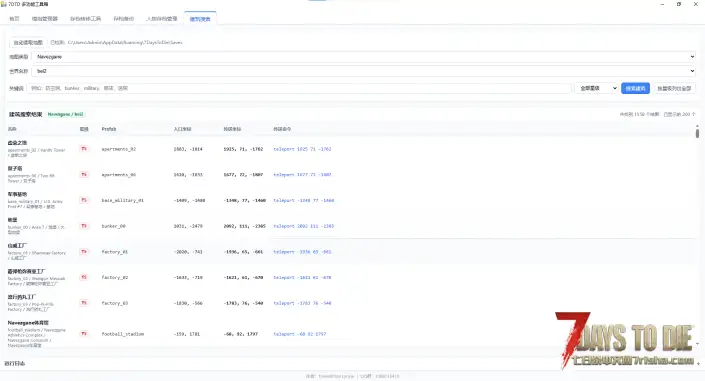705x381 pixels.
Task: Click the 'apartments_06' prefab cell
Action: [x=119, y=175]
